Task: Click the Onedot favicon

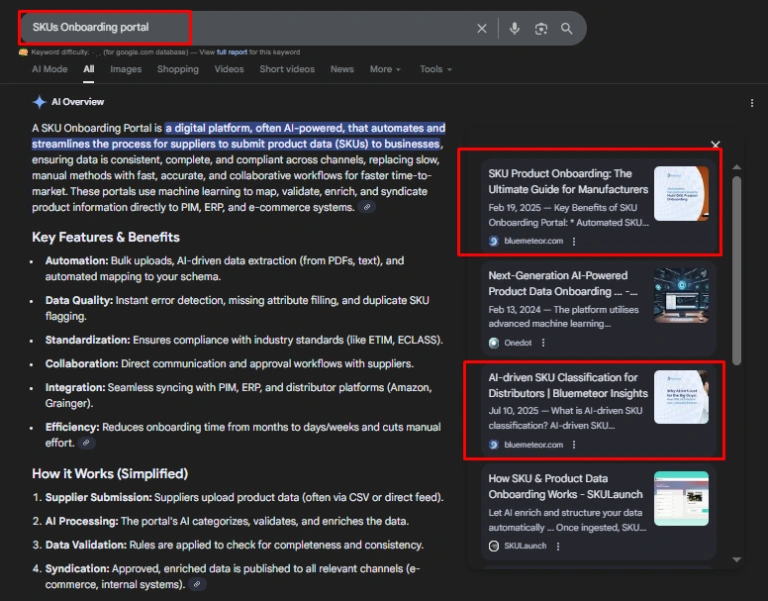Action: click(x=494, y=343)
